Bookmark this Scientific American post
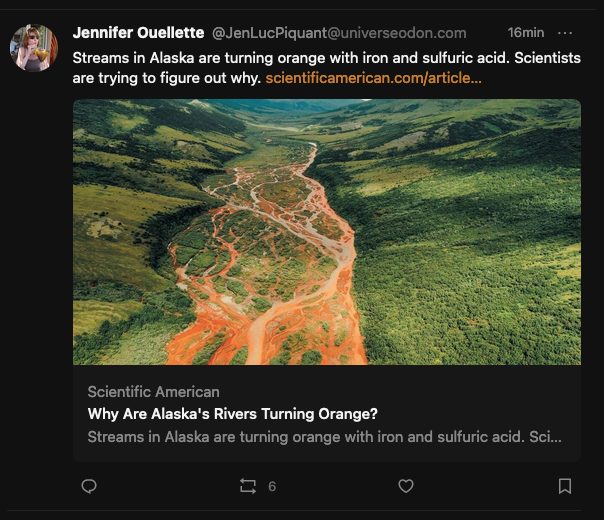 564,486
